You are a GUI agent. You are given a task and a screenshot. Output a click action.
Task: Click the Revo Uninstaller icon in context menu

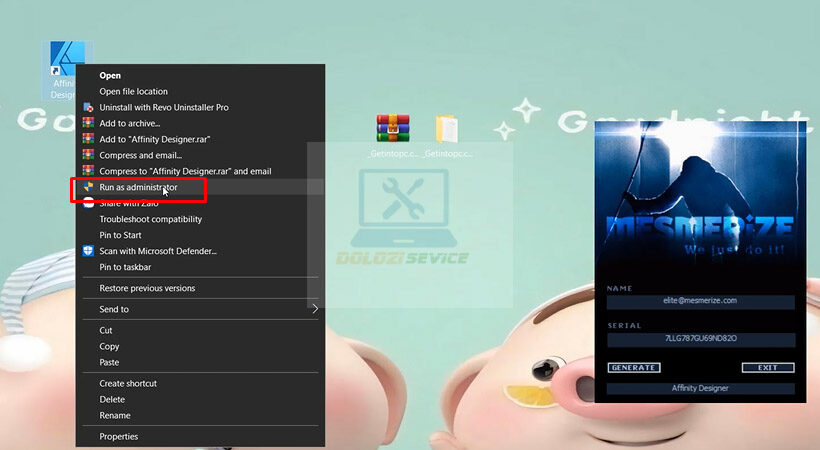coord(88,107)
